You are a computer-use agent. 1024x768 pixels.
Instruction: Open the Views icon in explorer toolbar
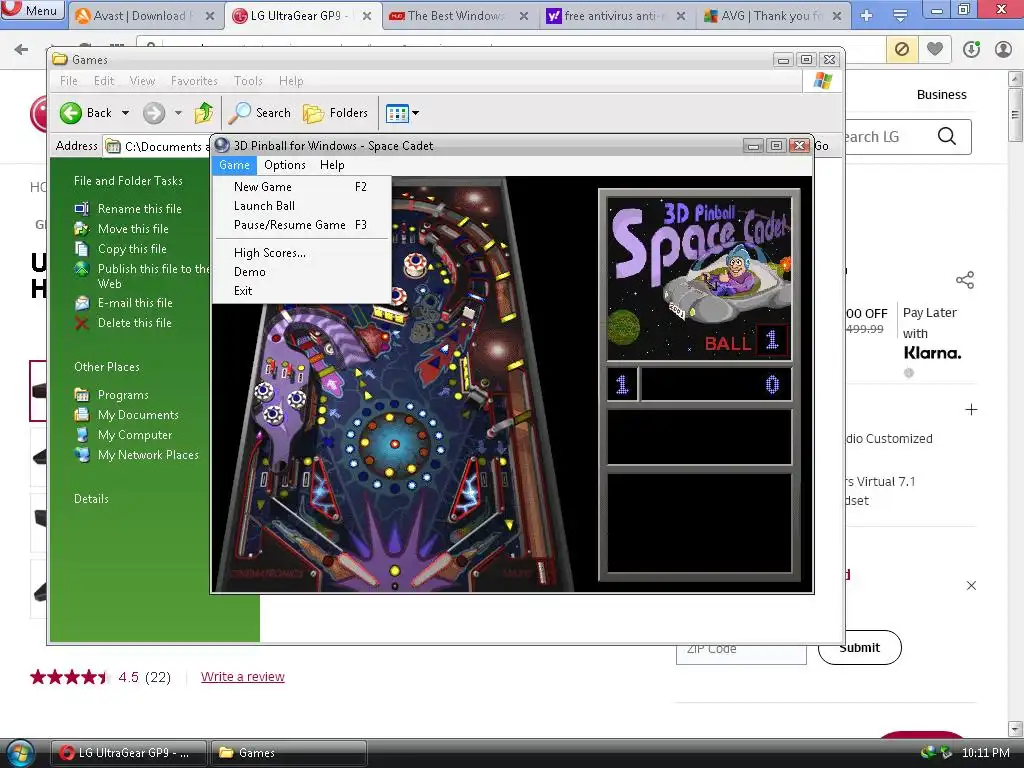click(x=397, y=113)
